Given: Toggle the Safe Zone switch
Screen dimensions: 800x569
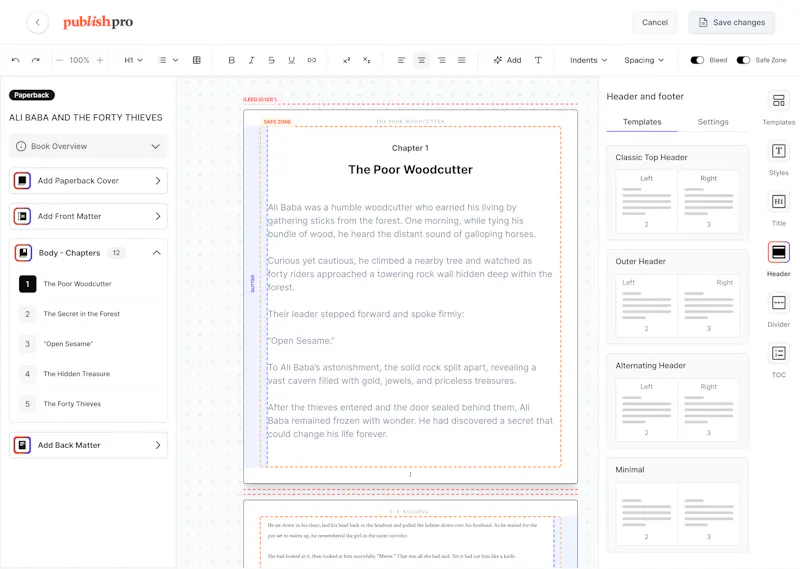Looking at the screenshot, I should (743, 60).
